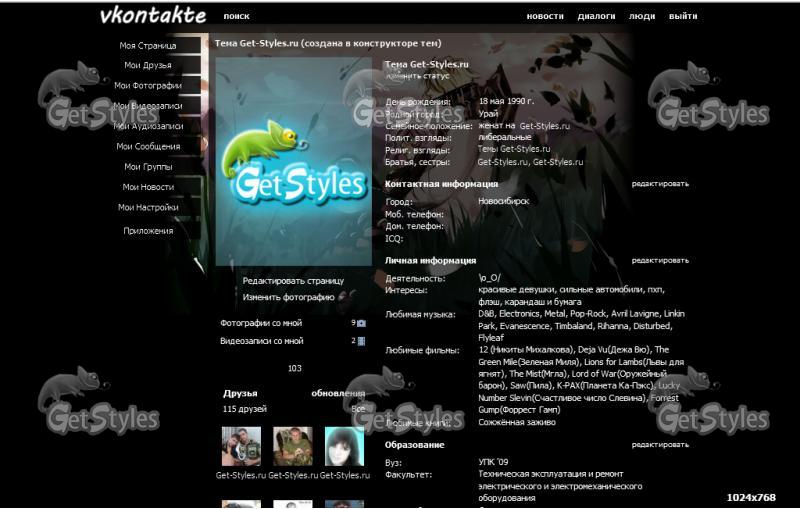This screenshot has height=509, width=800.
Task: Click изменить статус under the name
Action: click(417, 76)
